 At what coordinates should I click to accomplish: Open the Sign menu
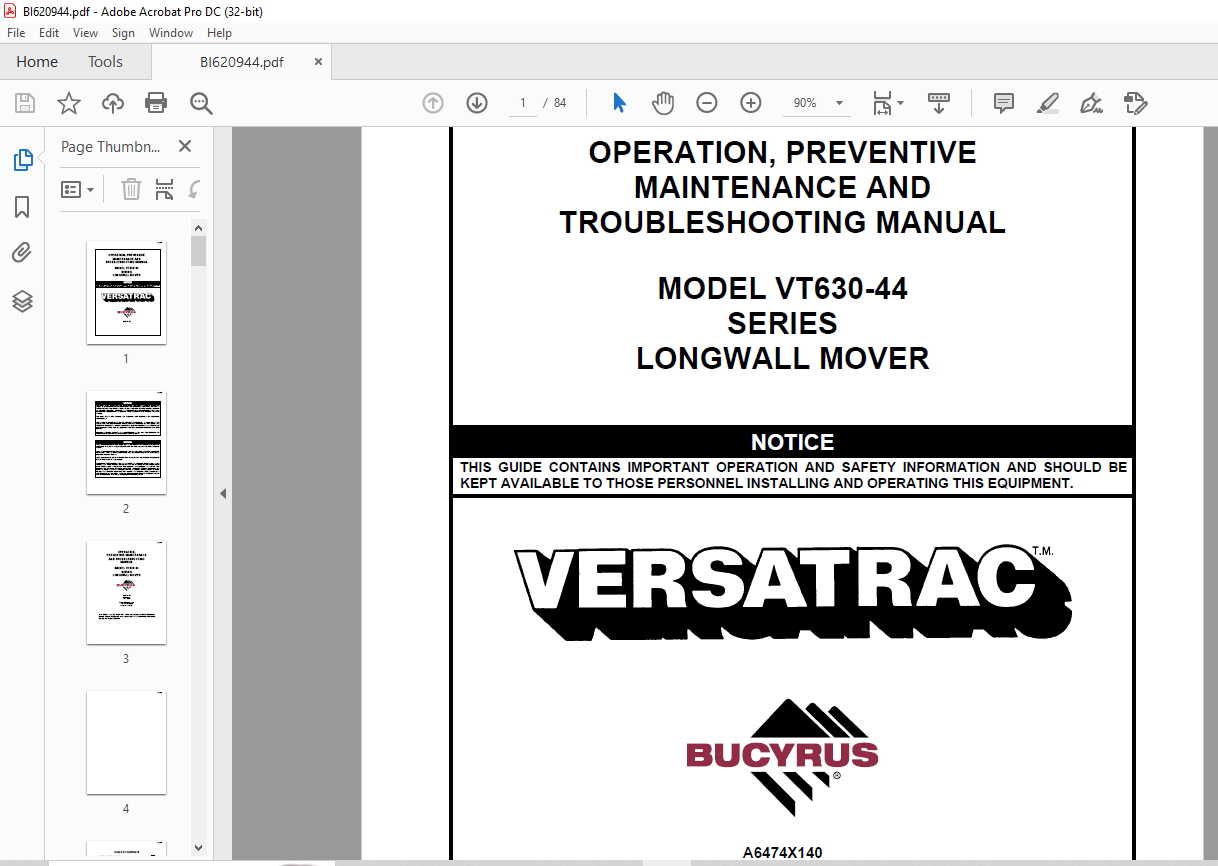[x=123, y=33]
